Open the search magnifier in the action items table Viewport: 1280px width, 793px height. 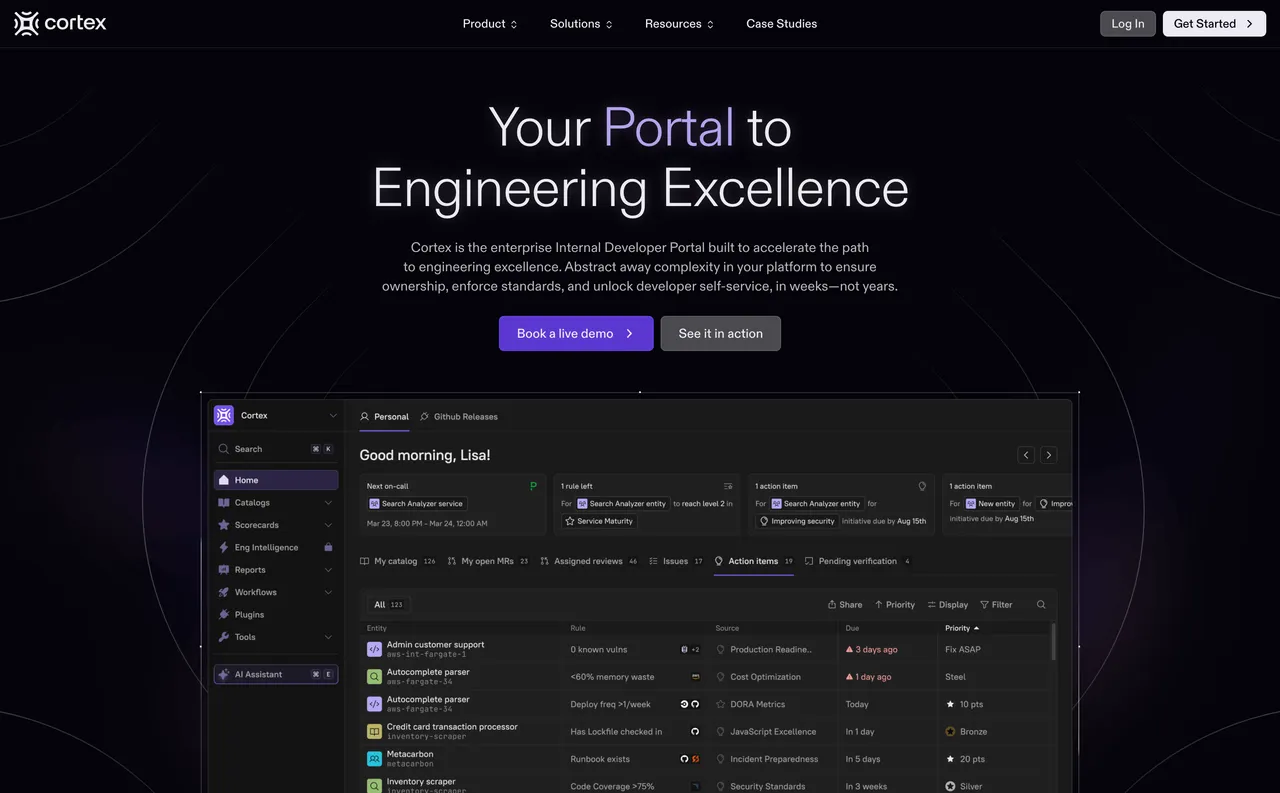1041,604
